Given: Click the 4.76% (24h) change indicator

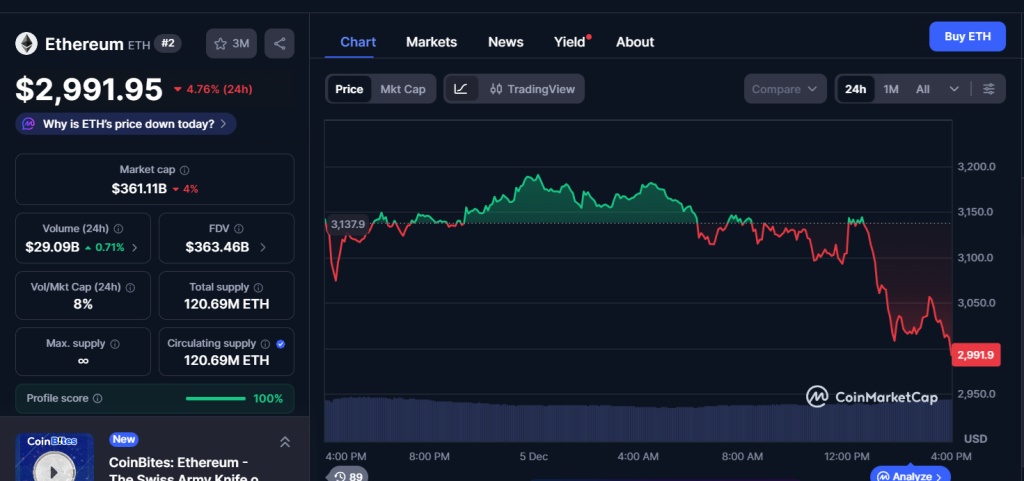Looking at the screenshot, I should click(x=213, y=89).
